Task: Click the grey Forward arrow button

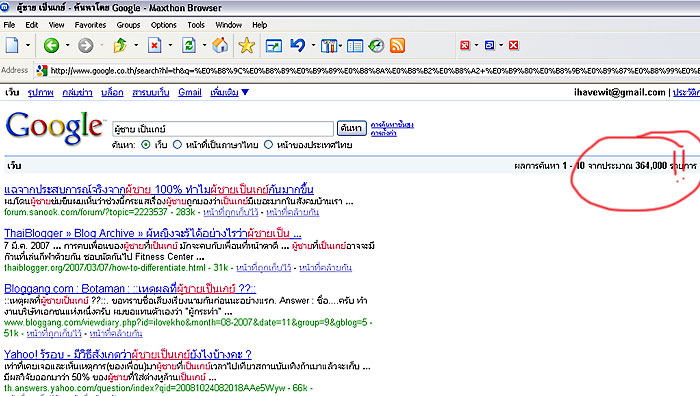Action: 86,45
